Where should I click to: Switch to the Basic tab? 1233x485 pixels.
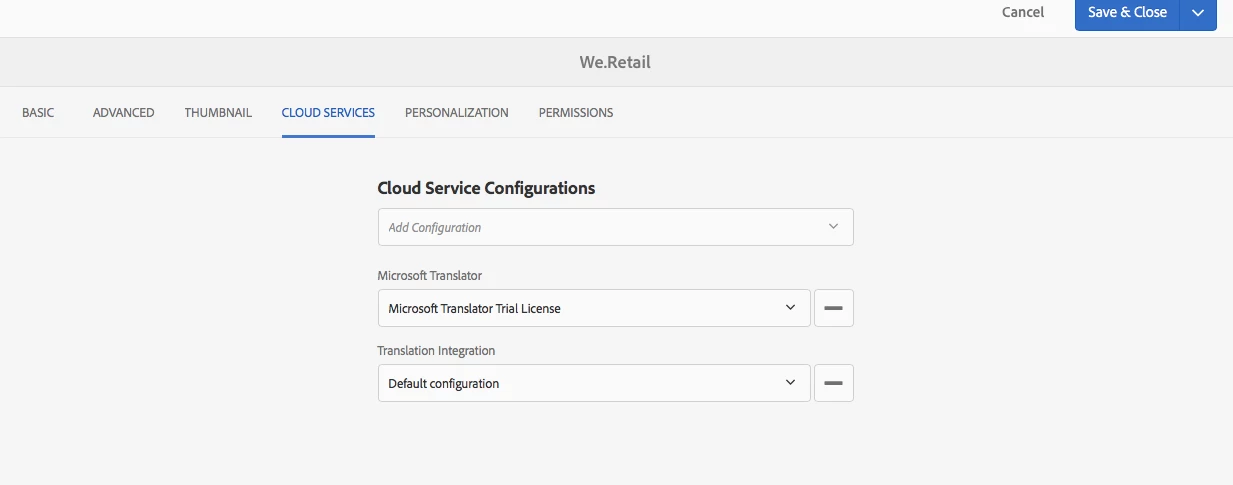38,113
